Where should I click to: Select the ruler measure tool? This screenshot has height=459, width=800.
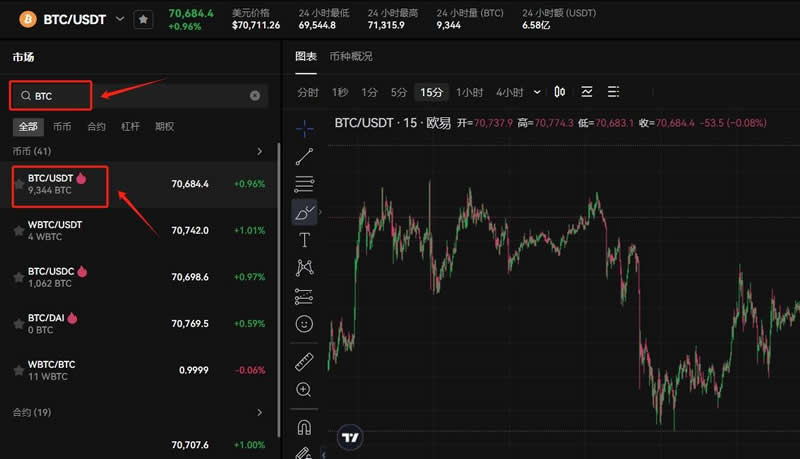pos(305,361)
